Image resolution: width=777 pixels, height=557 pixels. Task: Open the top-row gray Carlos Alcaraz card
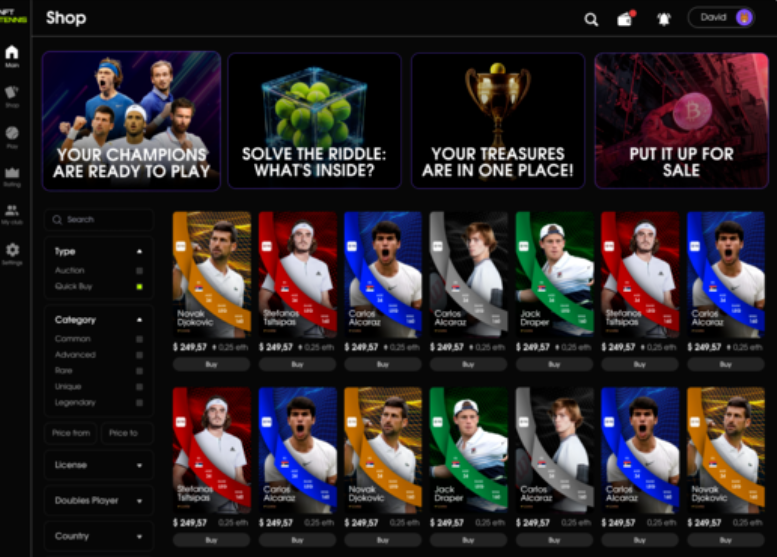(x=468, y=275)
